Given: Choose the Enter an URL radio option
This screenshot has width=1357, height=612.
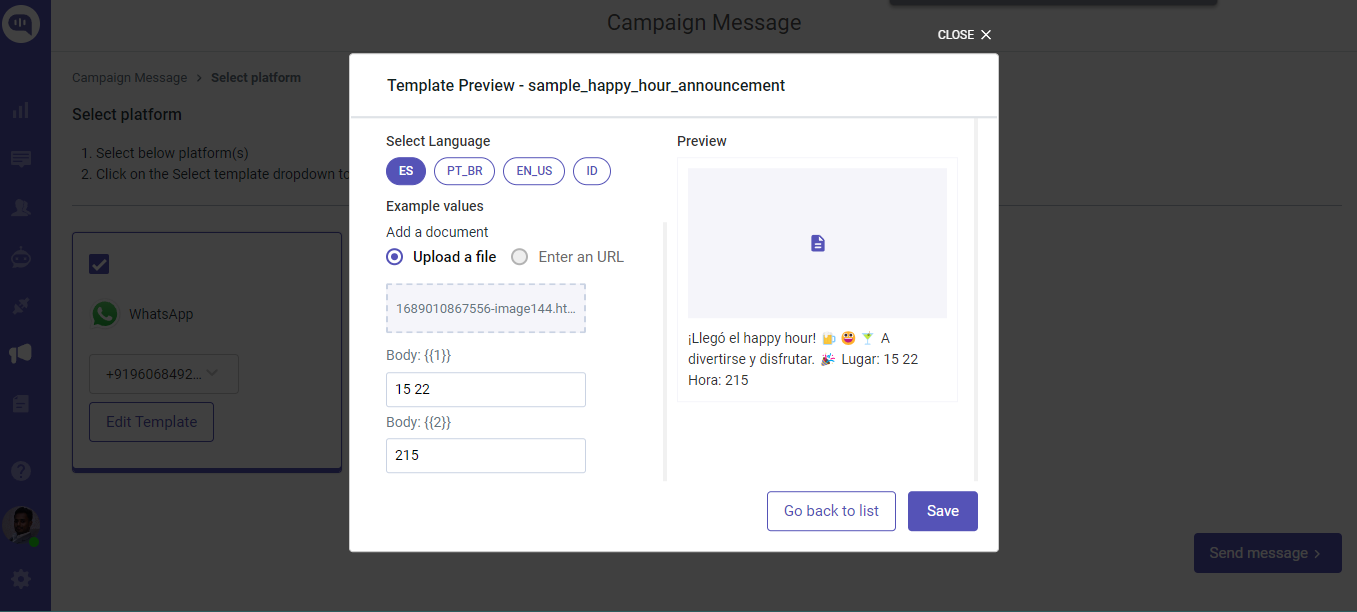Looking at the screenshot, I should (x=519, y=257).
